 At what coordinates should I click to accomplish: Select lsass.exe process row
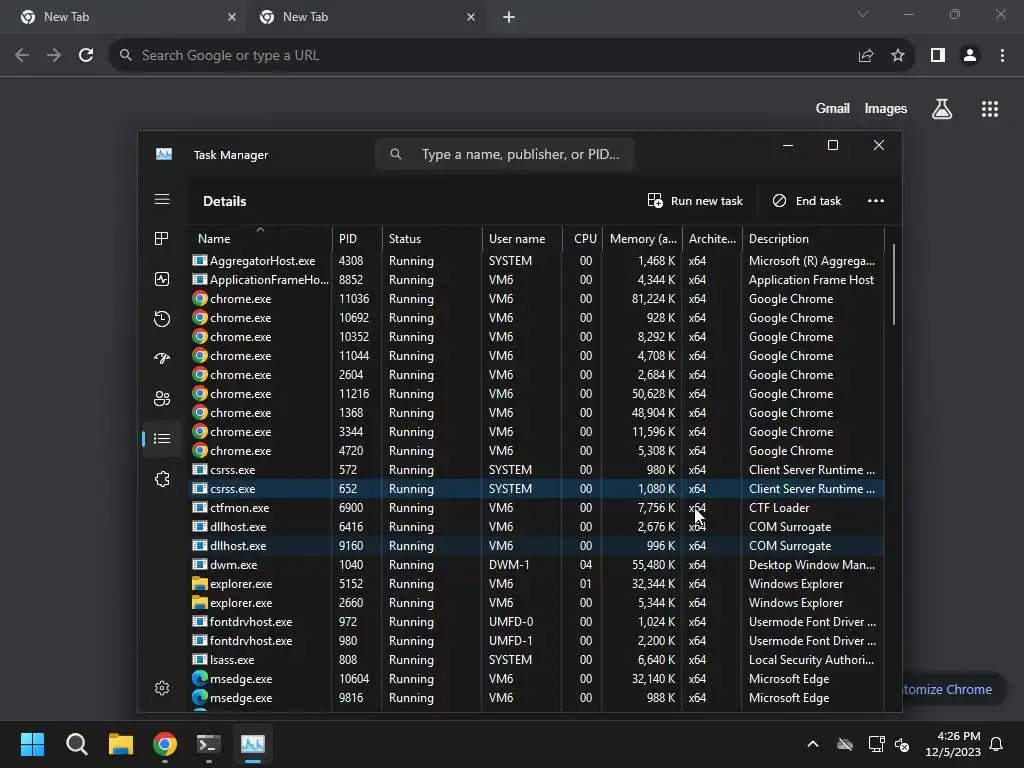(536, 660)
